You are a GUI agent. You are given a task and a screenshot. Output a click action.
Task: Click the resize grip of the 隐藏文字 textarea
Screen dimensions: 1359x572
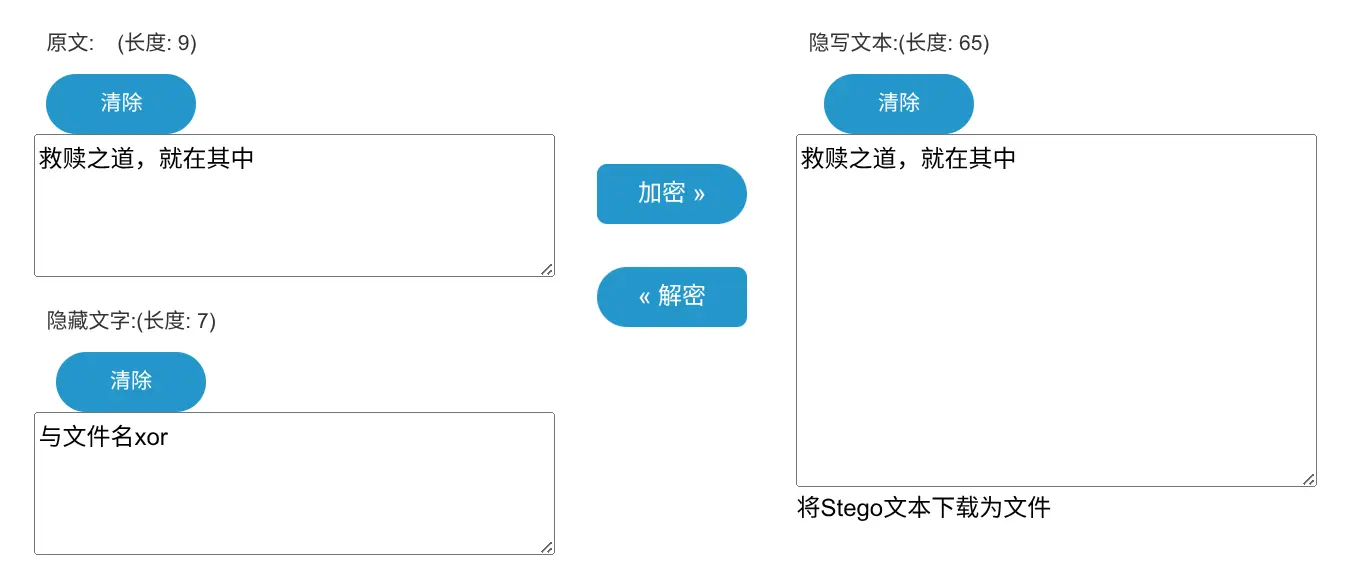click(x=547, y=547)
